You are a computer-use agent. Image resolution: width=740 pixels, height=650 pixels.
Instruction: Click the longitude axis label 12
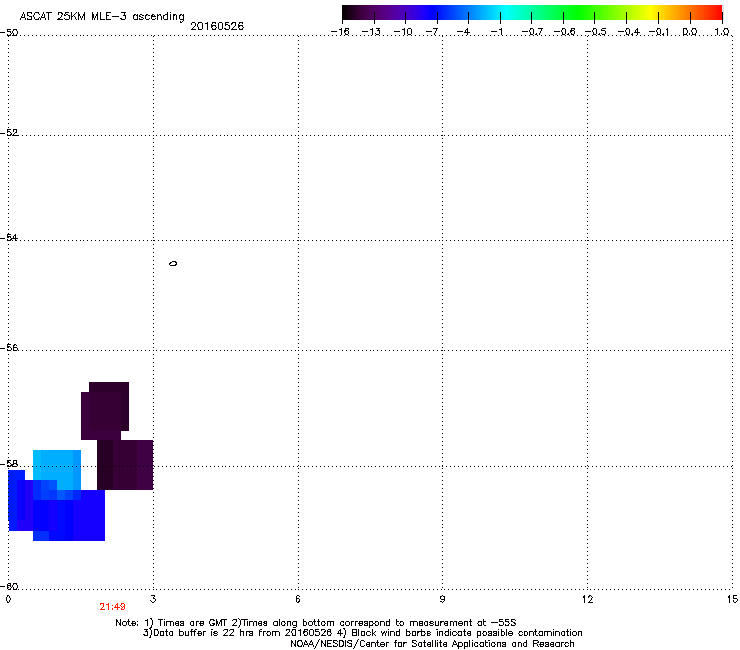tap(587, 599)
